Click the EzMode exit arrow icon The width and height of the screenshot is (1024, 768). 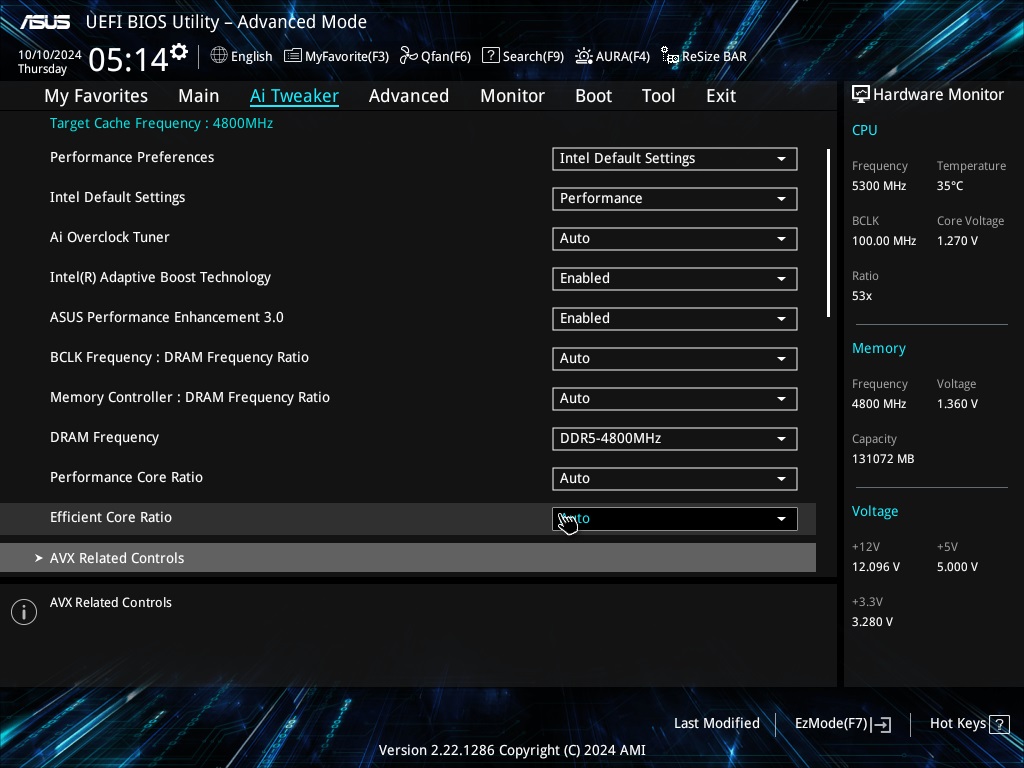point(881,724)
